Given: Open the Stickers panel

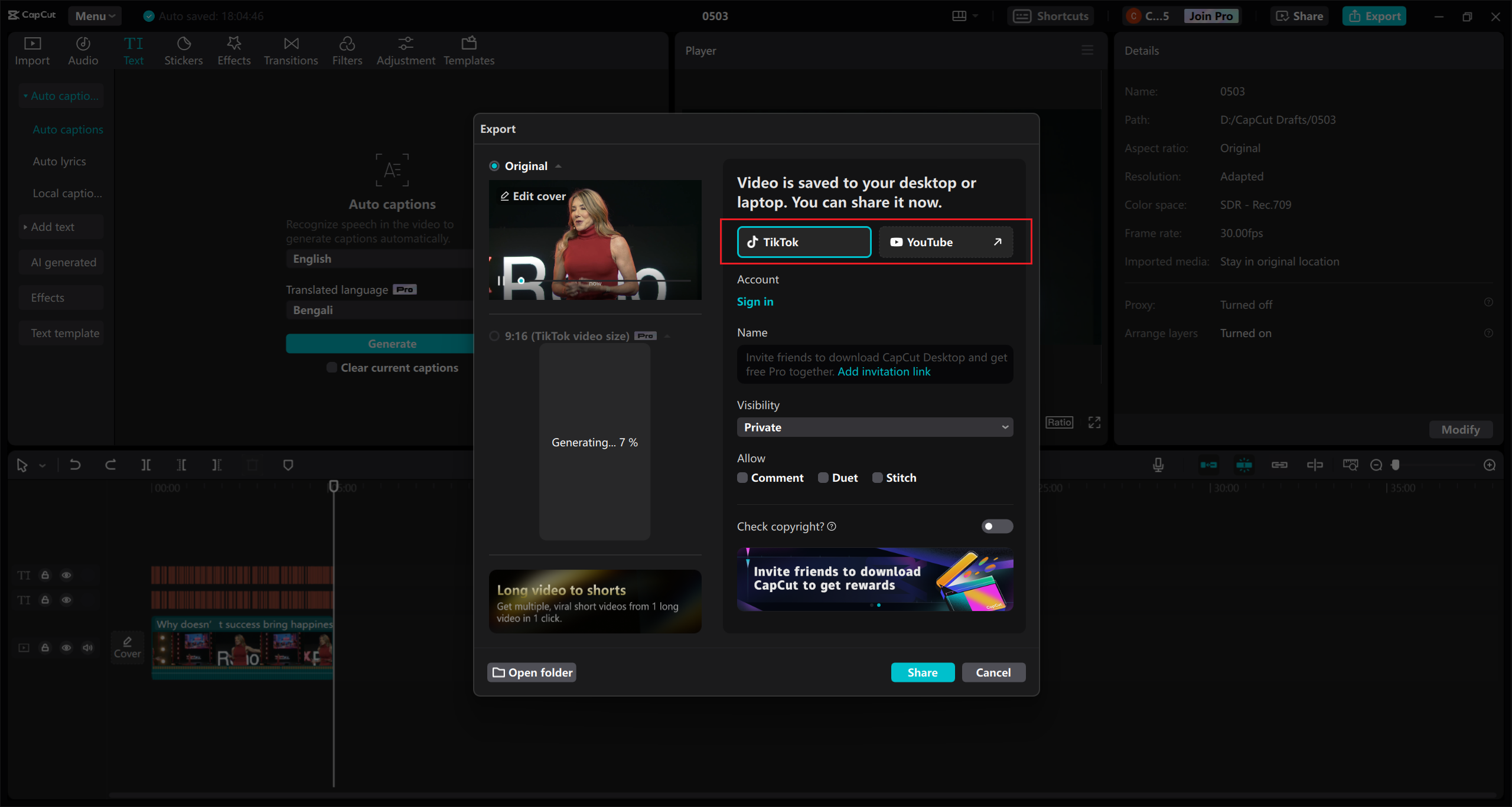Looking at the screenshot, I should point(183,51).
